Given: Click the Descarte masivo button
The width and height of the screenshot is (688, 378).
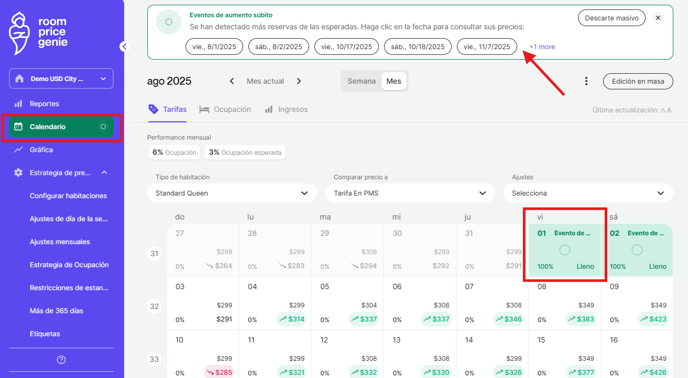Looking at the screenshot, I should [612, 18].
